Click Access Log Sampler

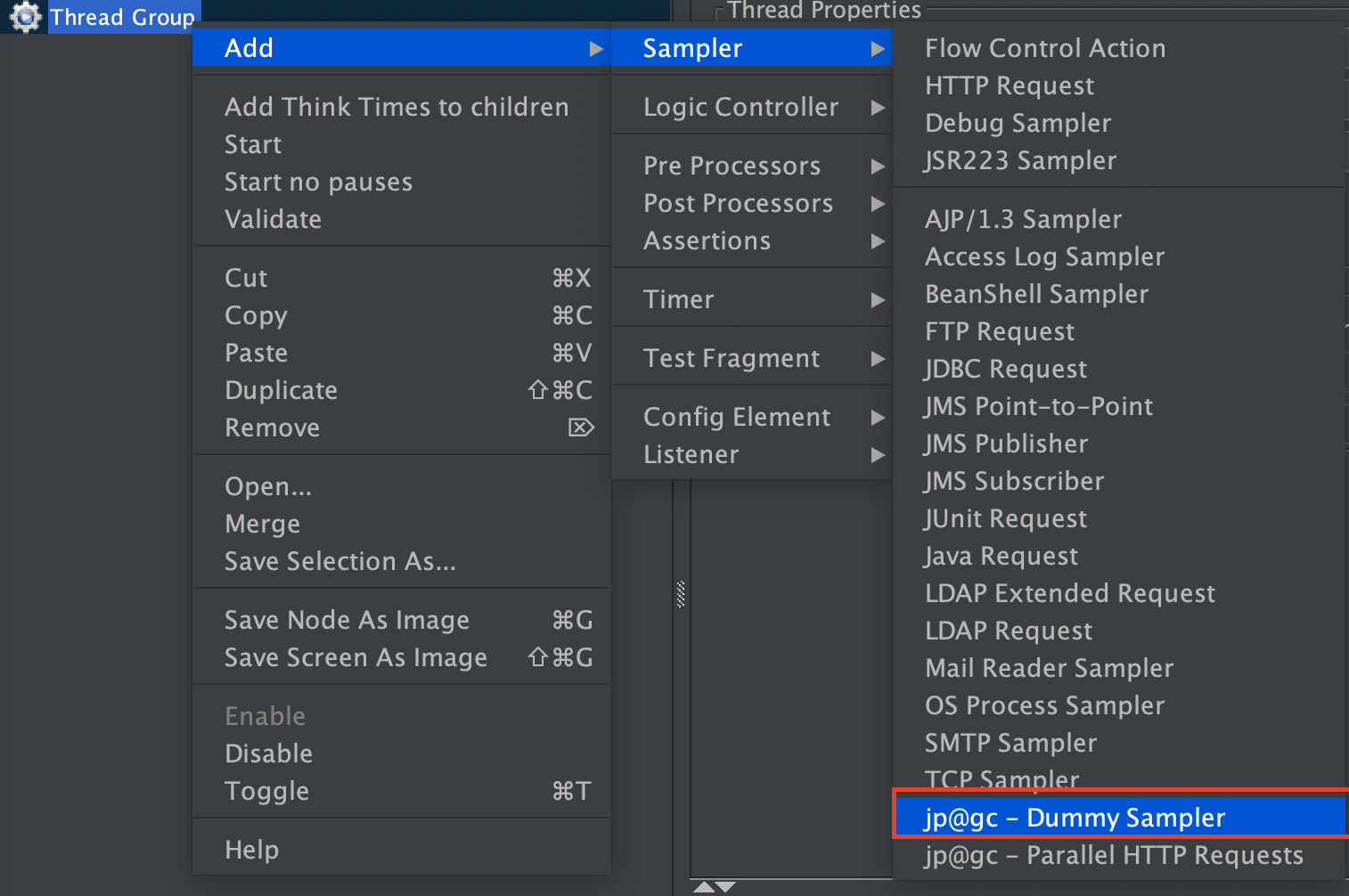1121,257
